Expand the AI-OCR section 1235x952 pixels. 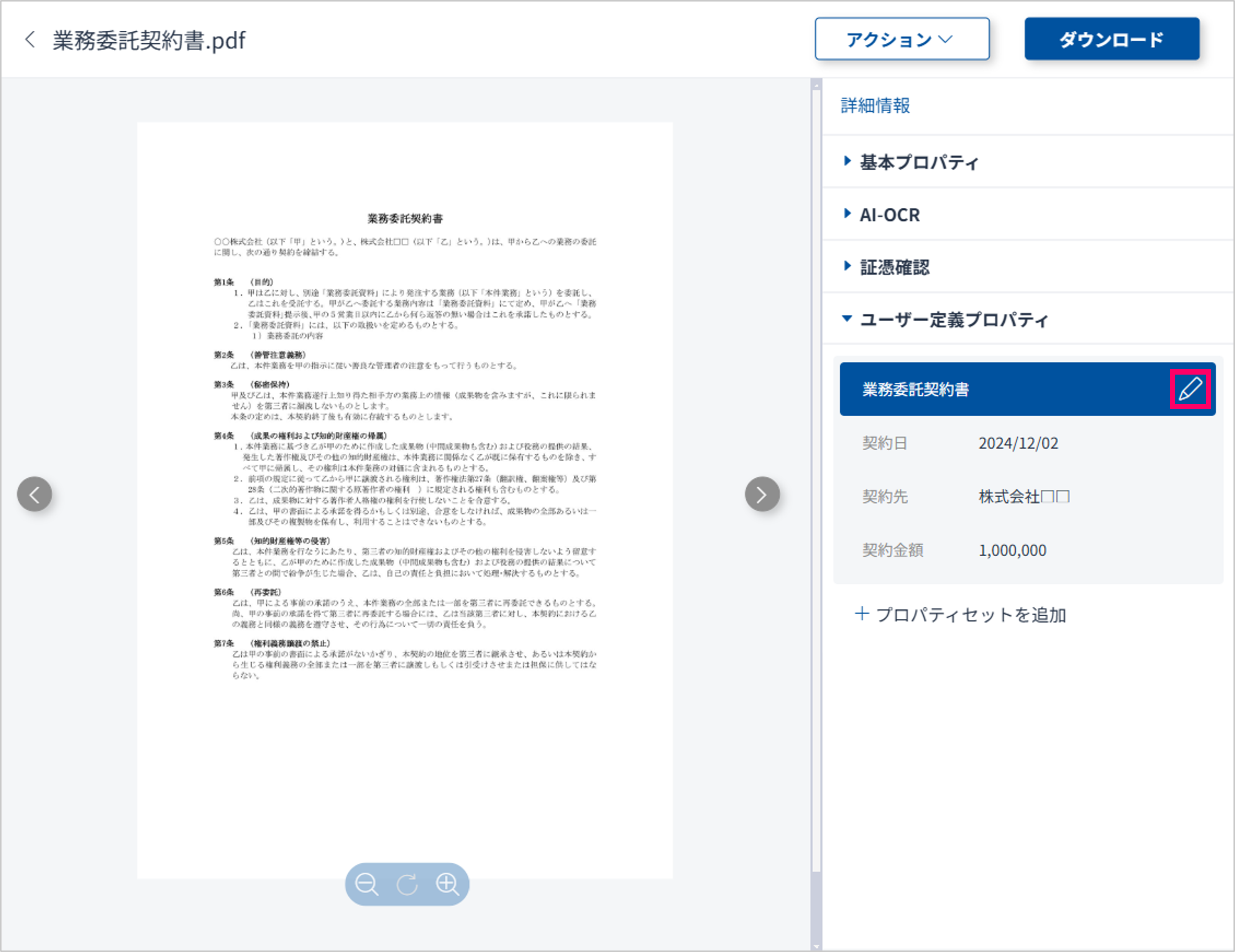[890, 215]
